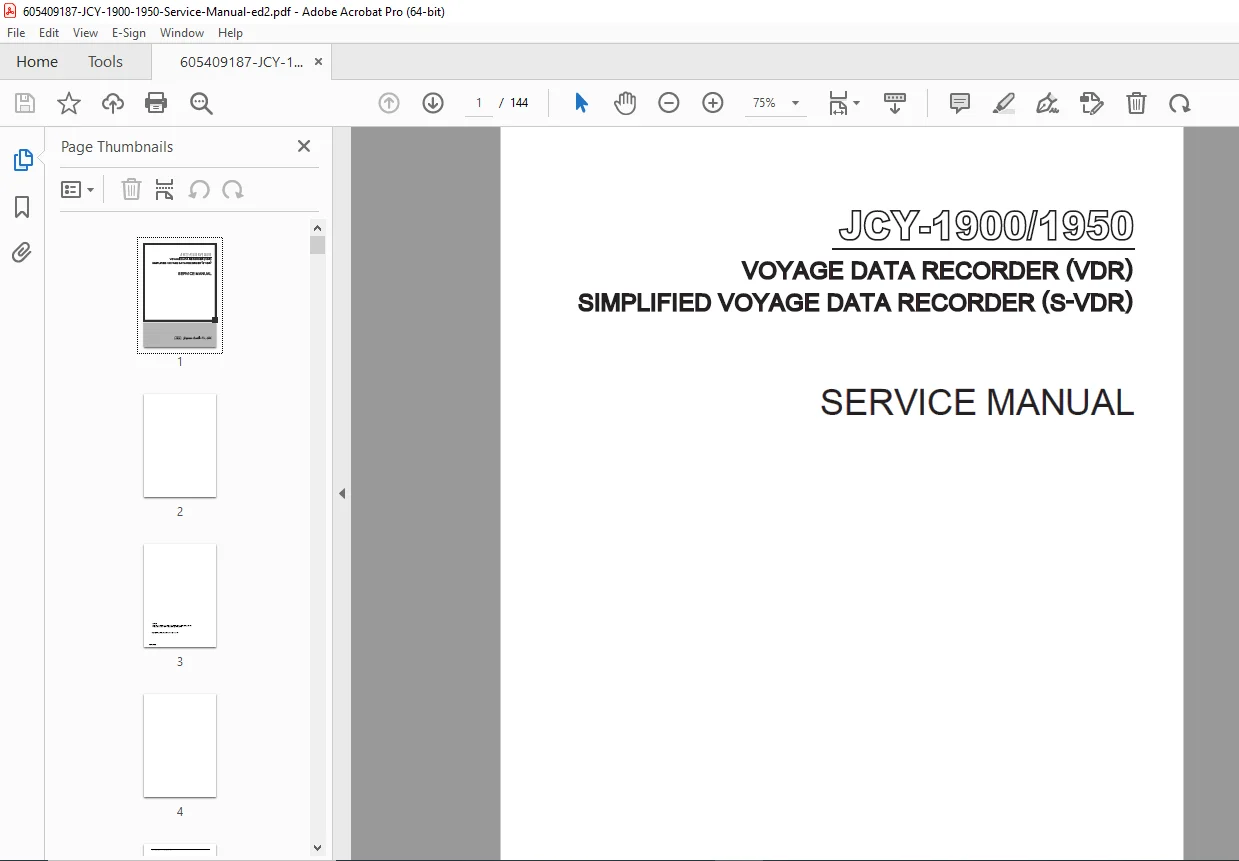Zoom out with the minus icon
Screen dimensions: 1239x861
(x=669, y=103)
